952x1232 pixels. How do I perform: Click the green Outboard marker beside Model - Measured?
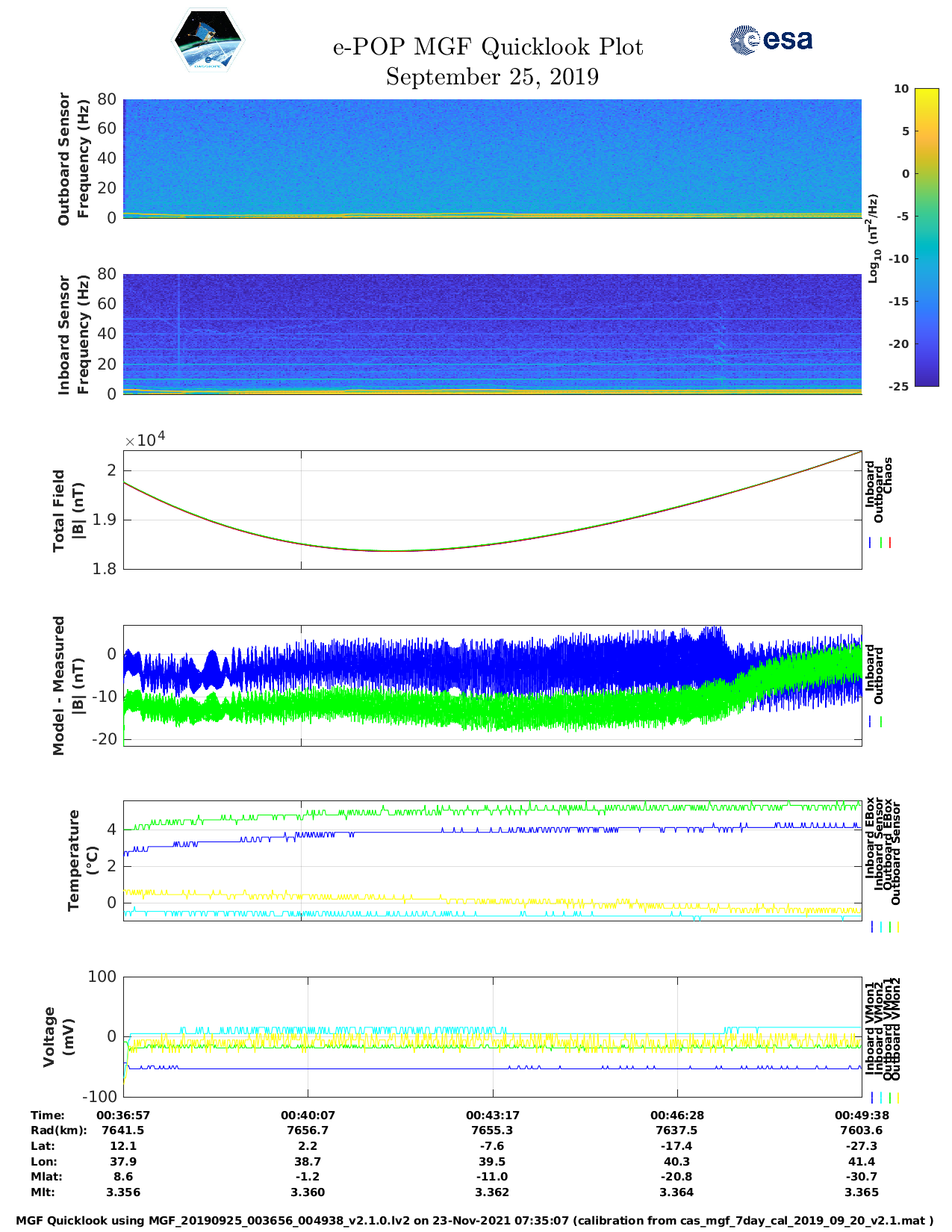(x=881, y=722)
